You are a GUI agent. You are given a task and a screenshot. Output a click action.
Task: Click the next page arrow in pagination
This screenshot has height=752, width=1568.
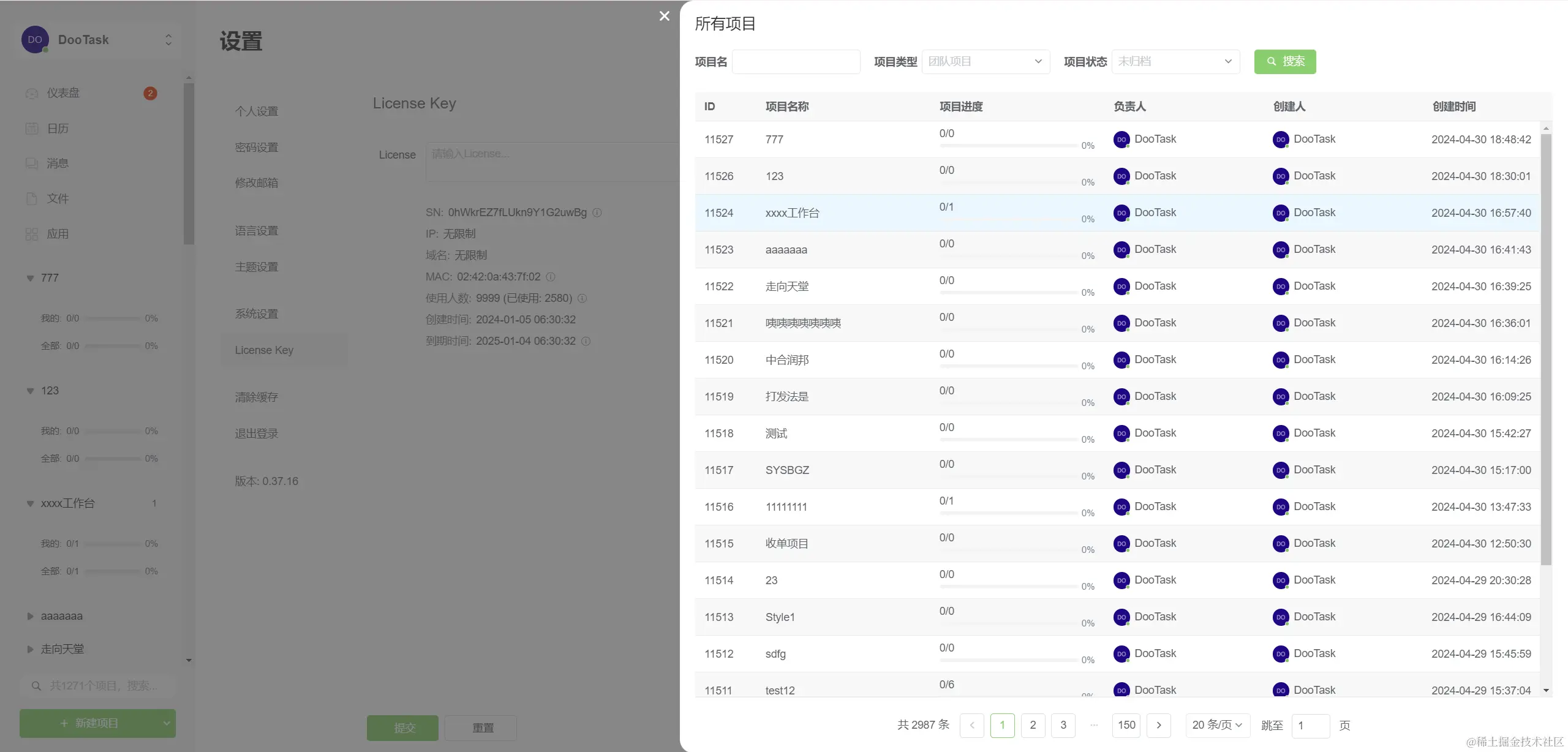point(1158,725)
